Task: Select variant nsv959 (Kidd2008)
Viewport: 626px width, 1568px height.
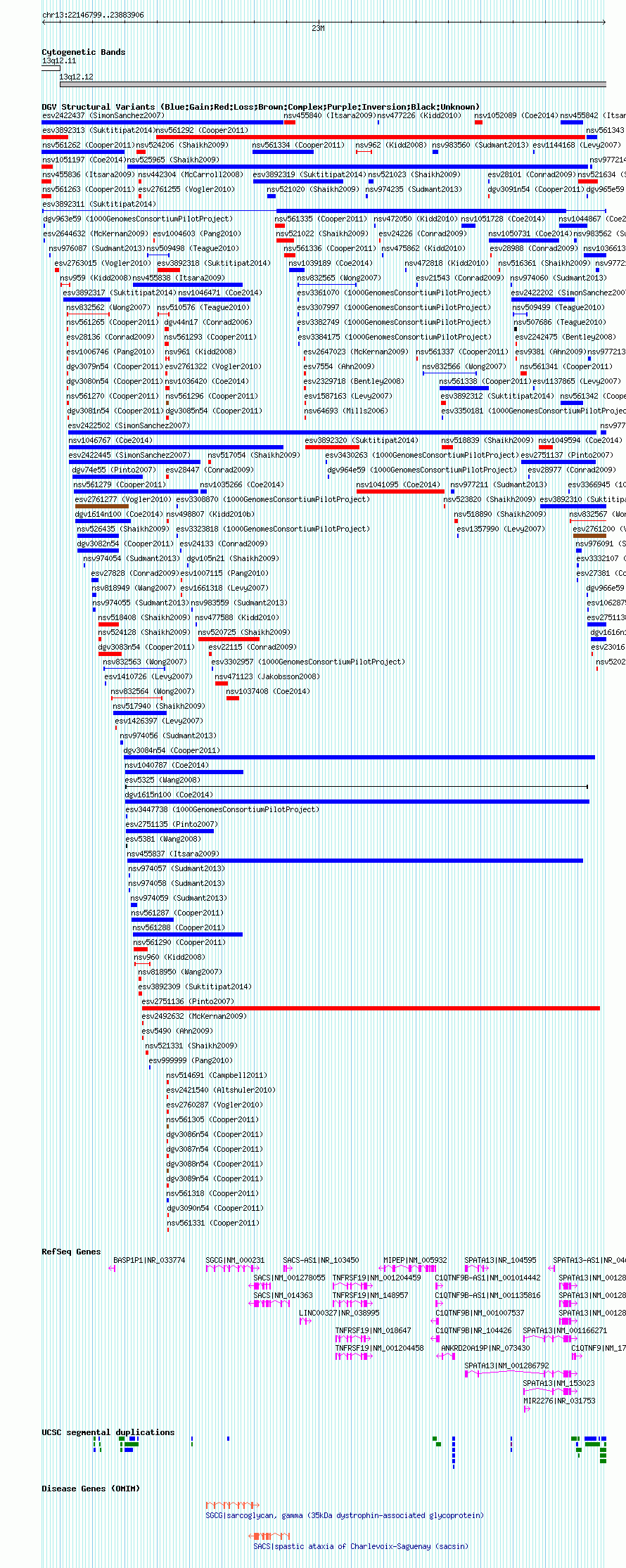Action: coord(96,278)
